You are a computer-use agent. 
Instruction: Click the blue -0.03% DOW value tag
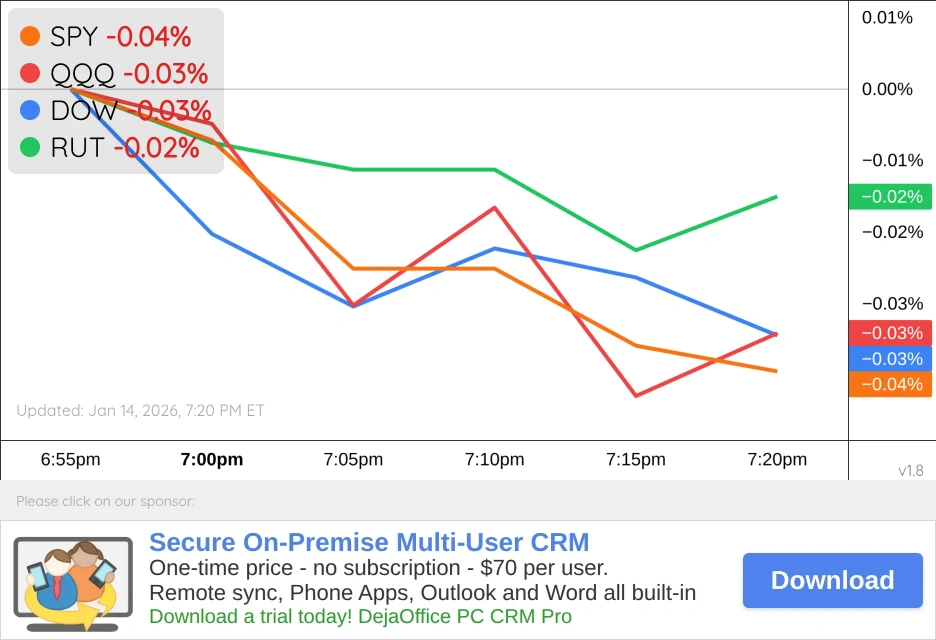coord(889,359)
